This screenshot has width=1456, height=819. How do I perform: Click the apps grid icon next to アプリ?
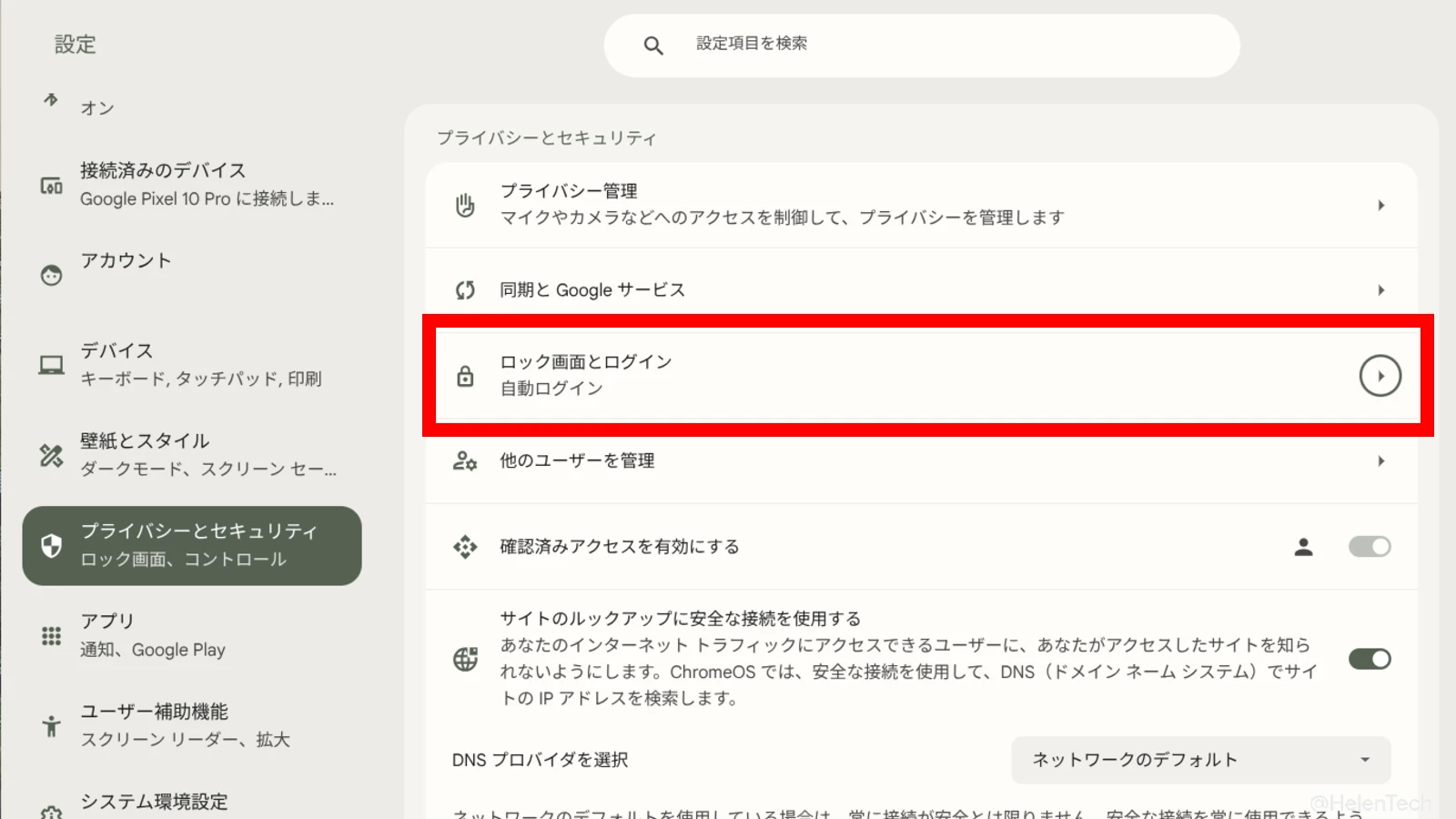[x=52, y=636]
